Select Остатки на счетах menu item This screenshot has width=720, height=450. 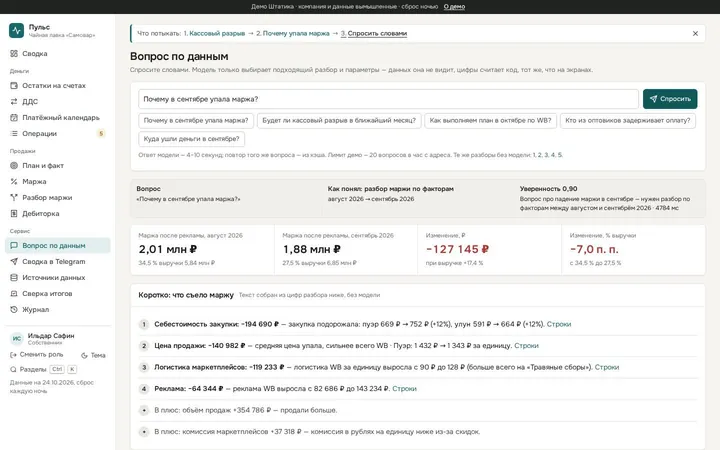[x=57, y=85]
